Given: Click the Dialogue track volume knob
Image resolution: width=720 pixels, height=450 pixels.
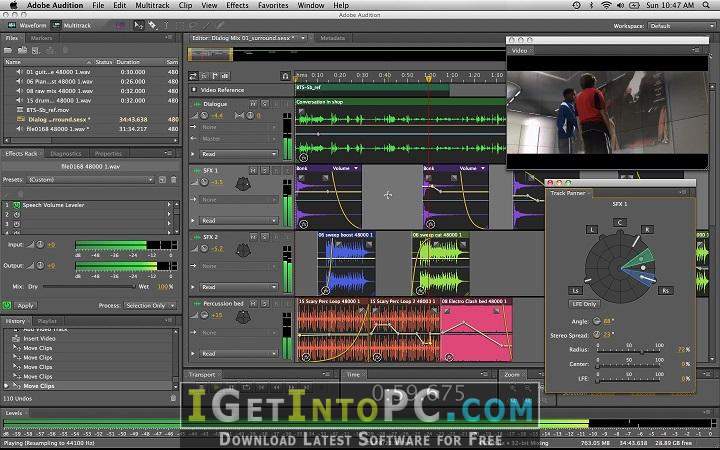Looking at the screenshot, I should point(204,116).
